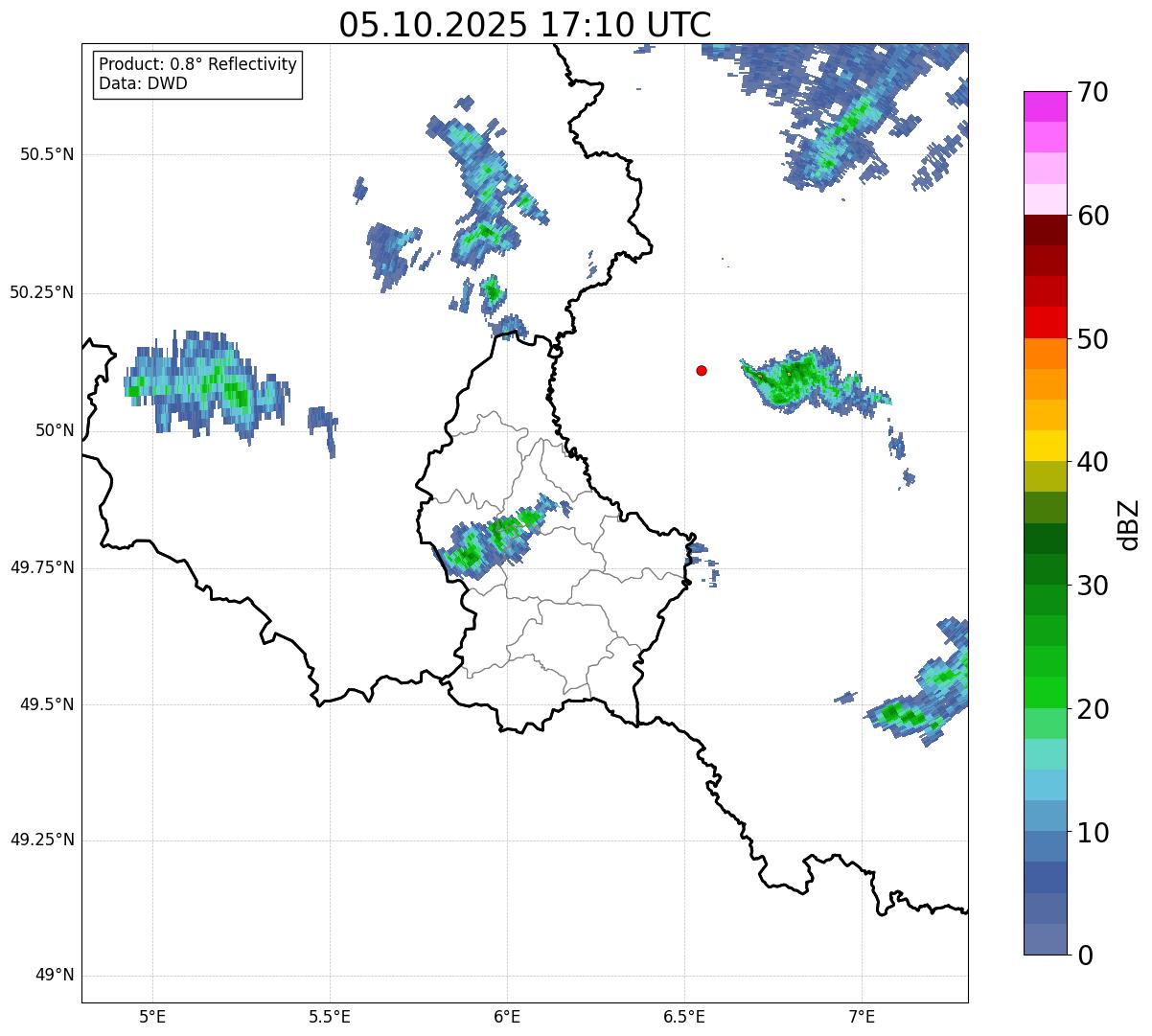Click the dBZ colorbar axis label
Image resolution: width=1152 pixels, height=1036 pixels.
(x=1128, y=524)
